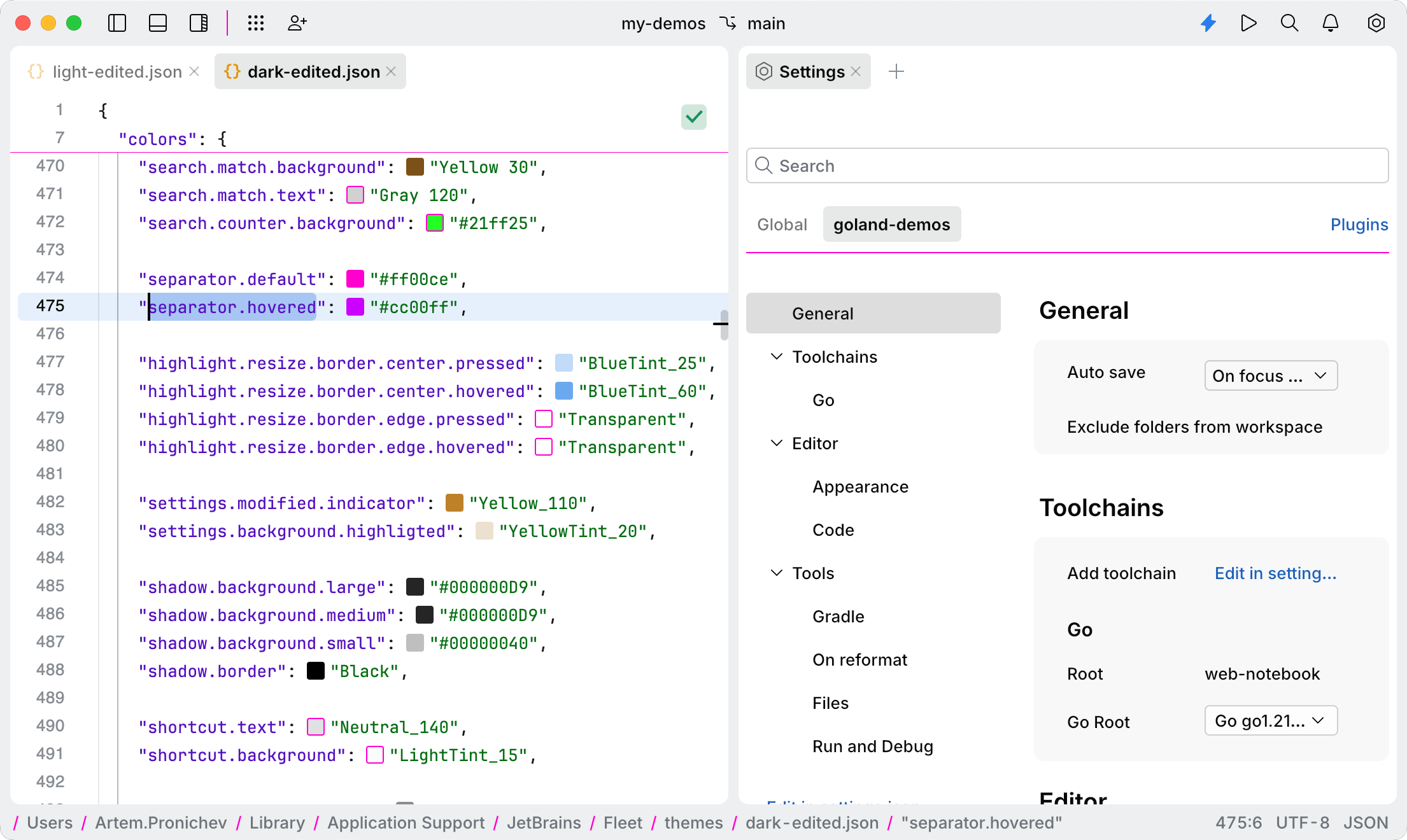
Task: Switch to the light-edited.json tab
Action: pyautogui.click(x=116, y=71)
